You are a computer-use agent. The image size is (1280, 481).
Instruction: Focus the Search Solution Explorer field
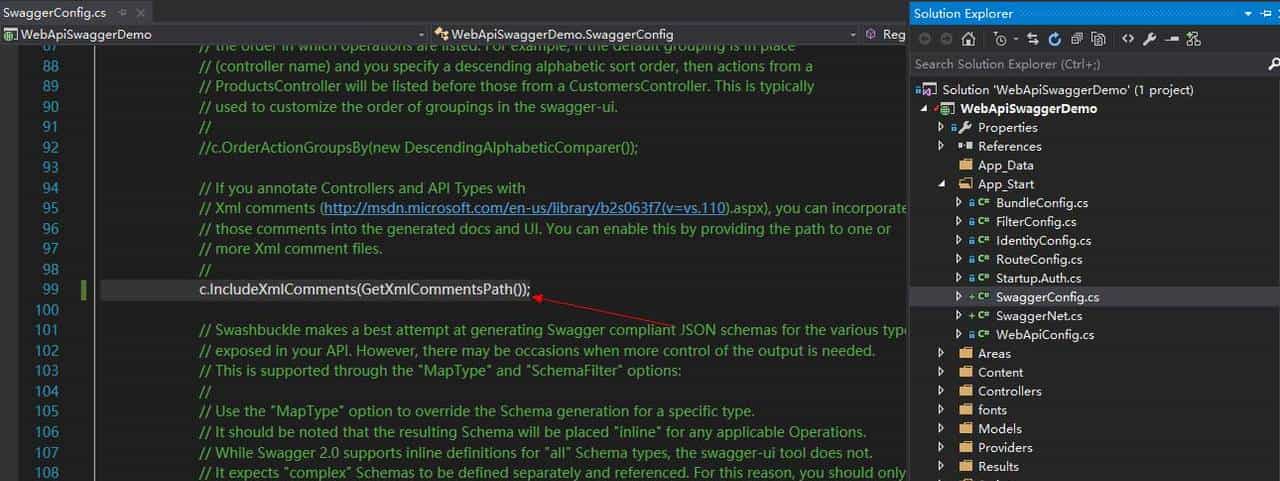[1085, 64]
